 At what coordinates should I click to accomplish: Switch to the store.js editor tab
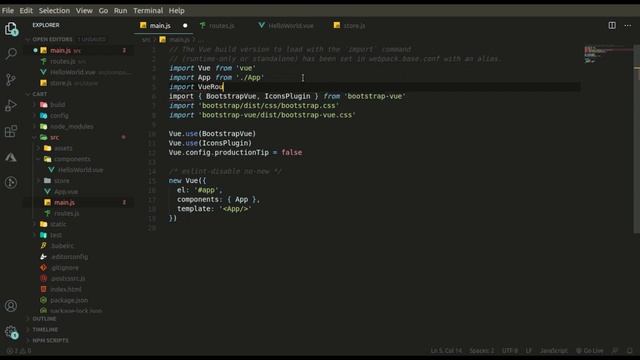tap(354, 25)
